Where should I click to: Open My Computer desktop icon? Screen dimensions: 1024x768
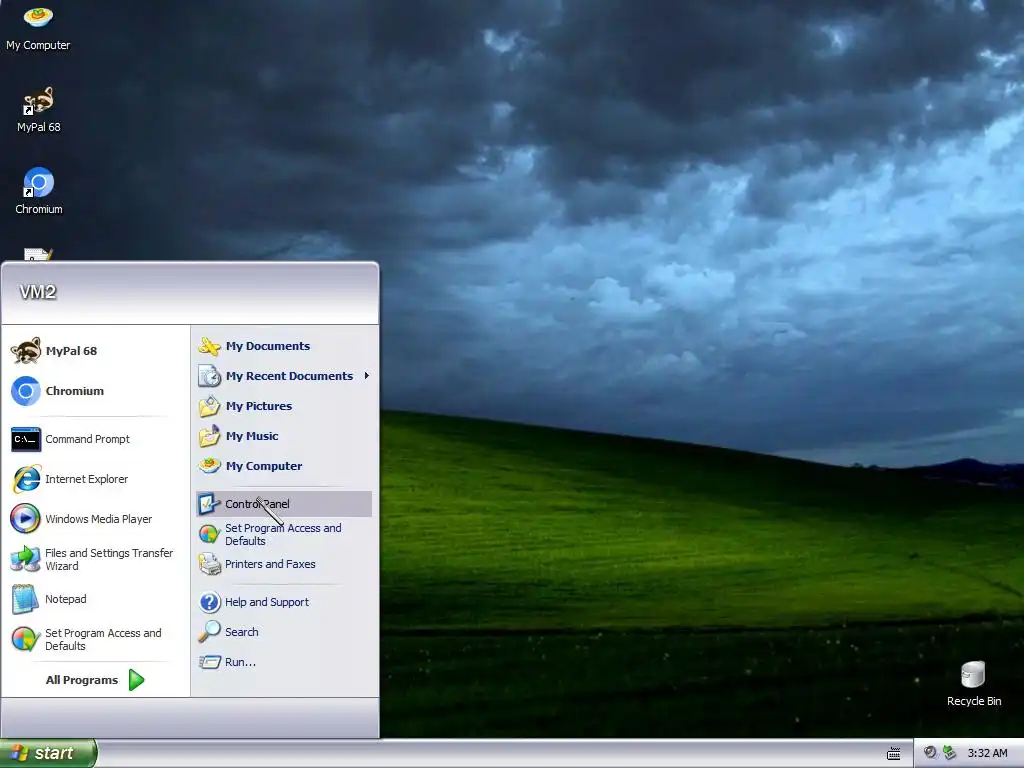click(x=38, y=27)
